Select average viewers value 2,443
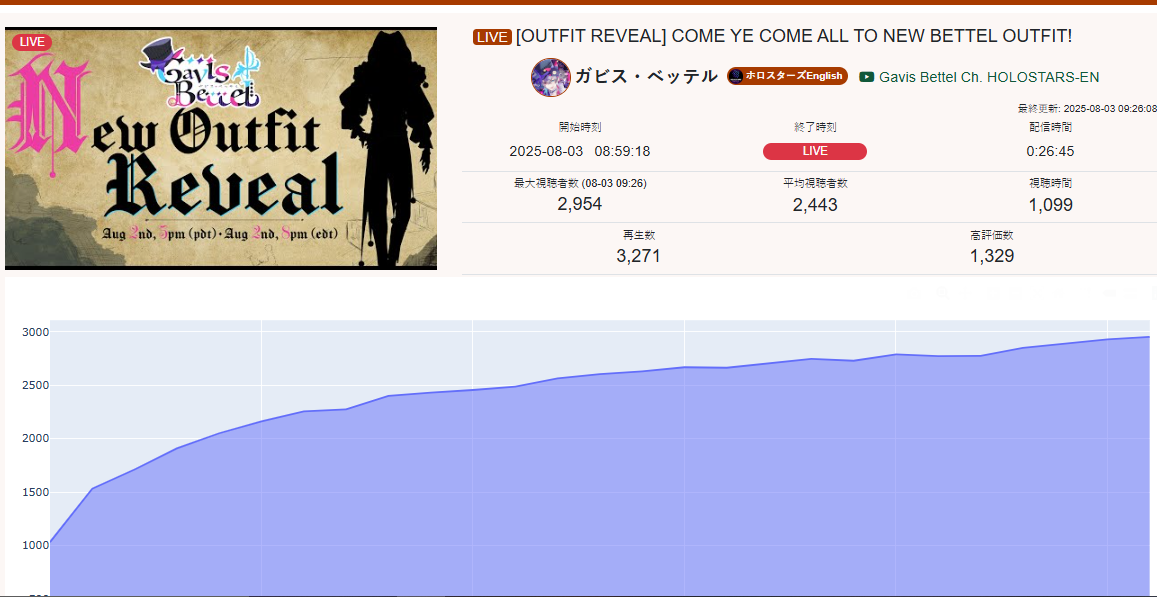Image resolution: width=1157 pixels, height=597 pixels. click(x=815, y=205)
